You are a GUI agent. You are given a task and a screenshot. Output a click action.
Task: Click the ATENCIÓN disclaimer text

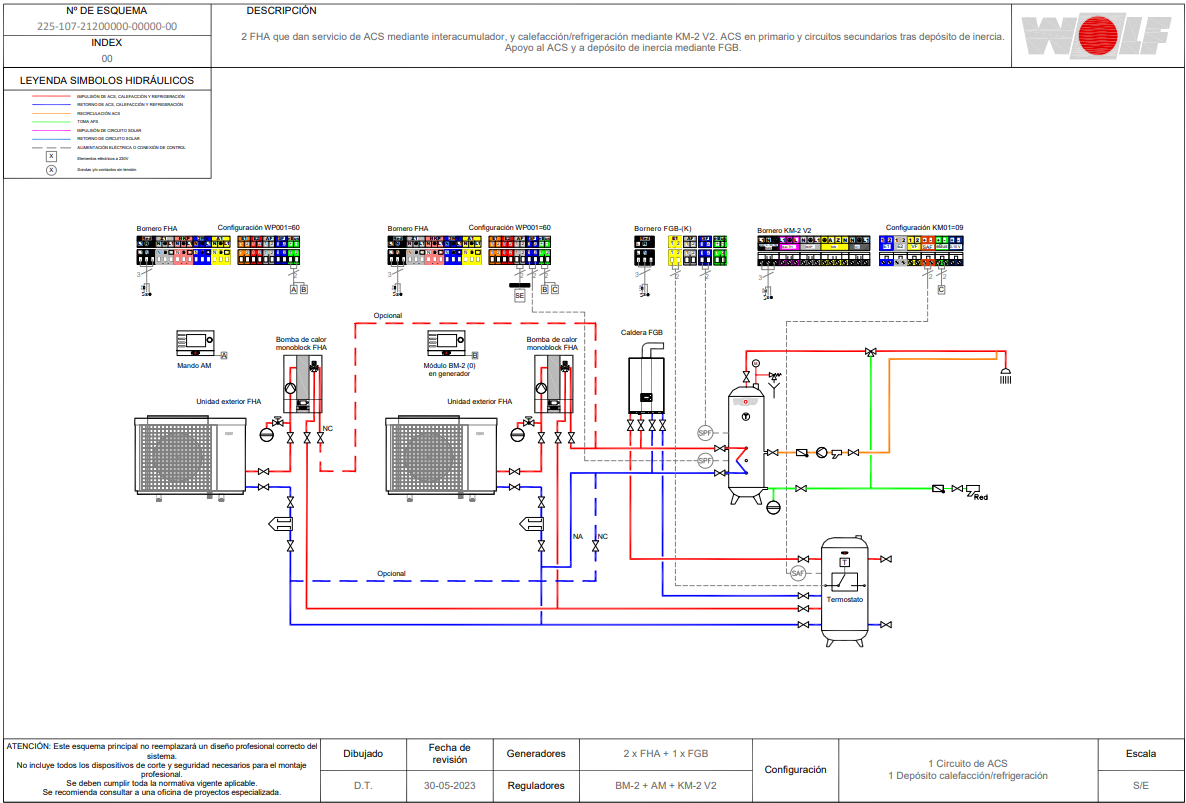coord(162,770)
